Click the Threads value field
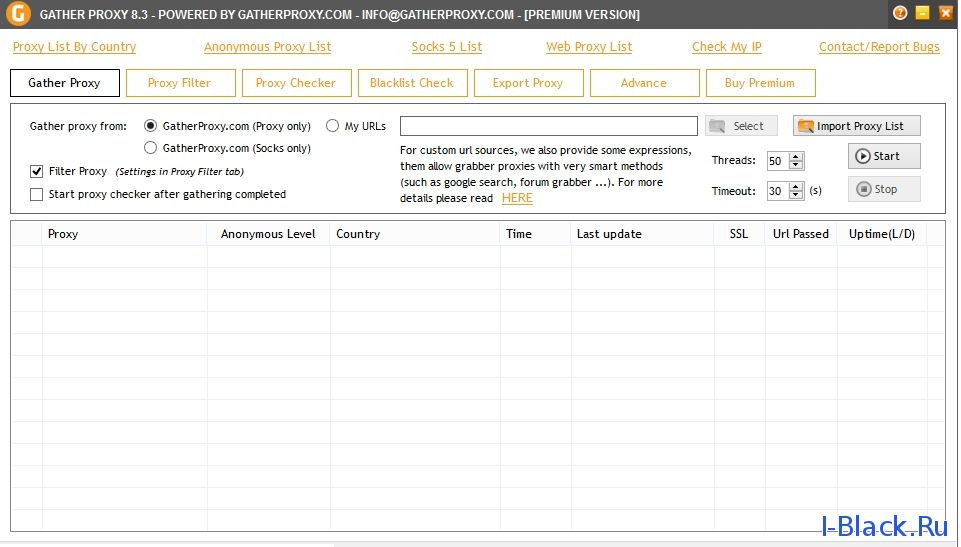Image resolution: width=961 pixels, height=547 pixels. coord(777,160)
